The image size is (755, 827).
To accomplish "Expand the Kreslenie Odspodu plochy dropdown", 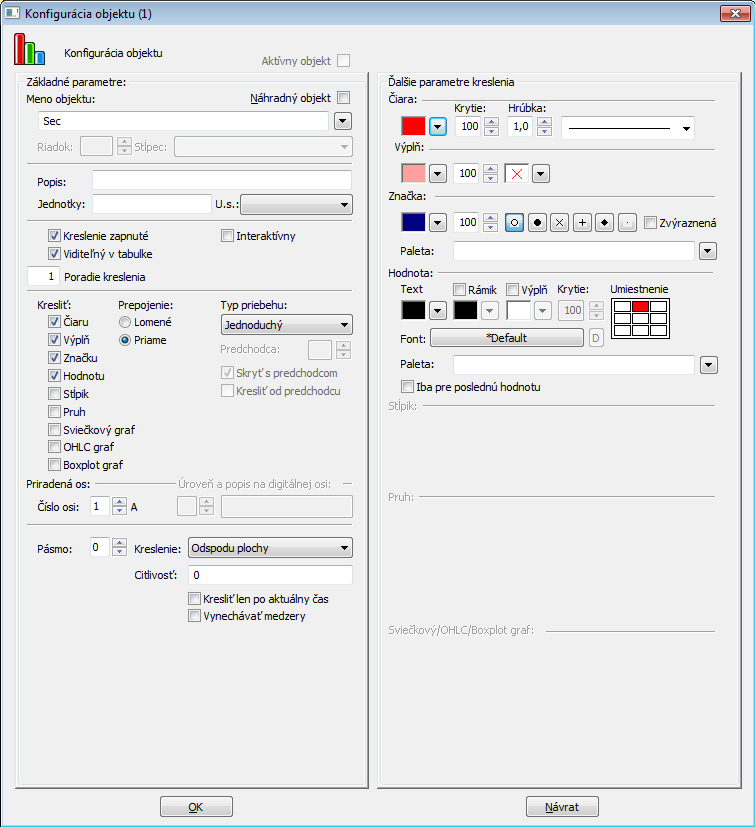I will click(x=270, y=547).
